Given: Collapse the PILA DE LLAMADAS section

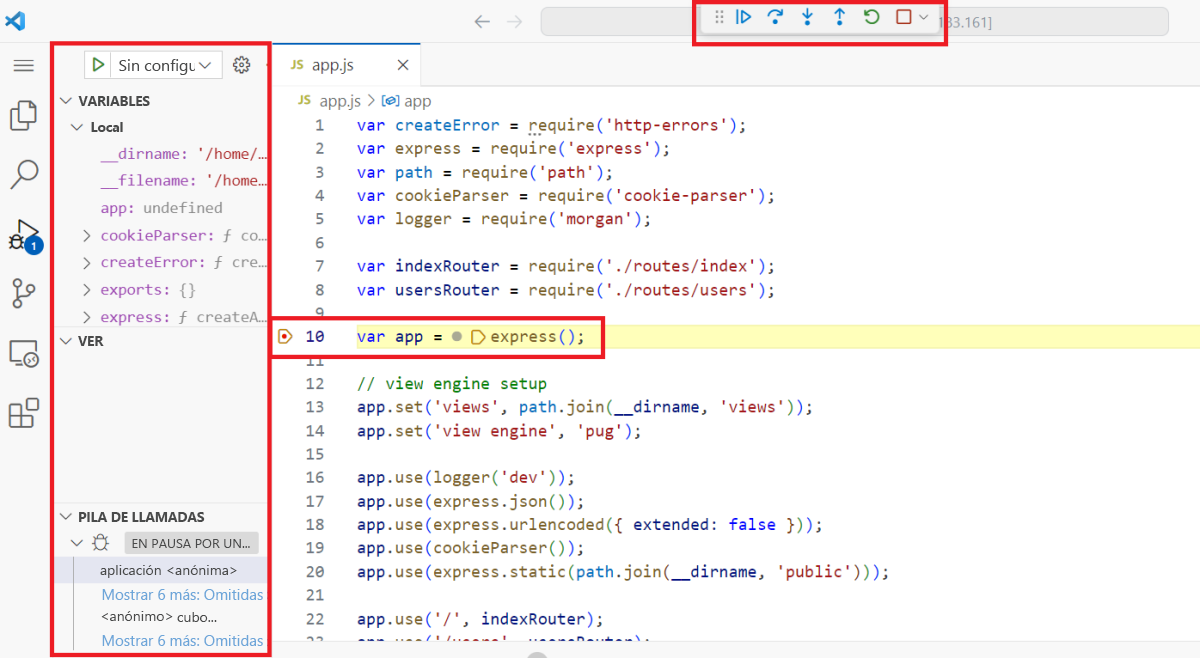Looking at the screenshot, I should click(67, 517).
